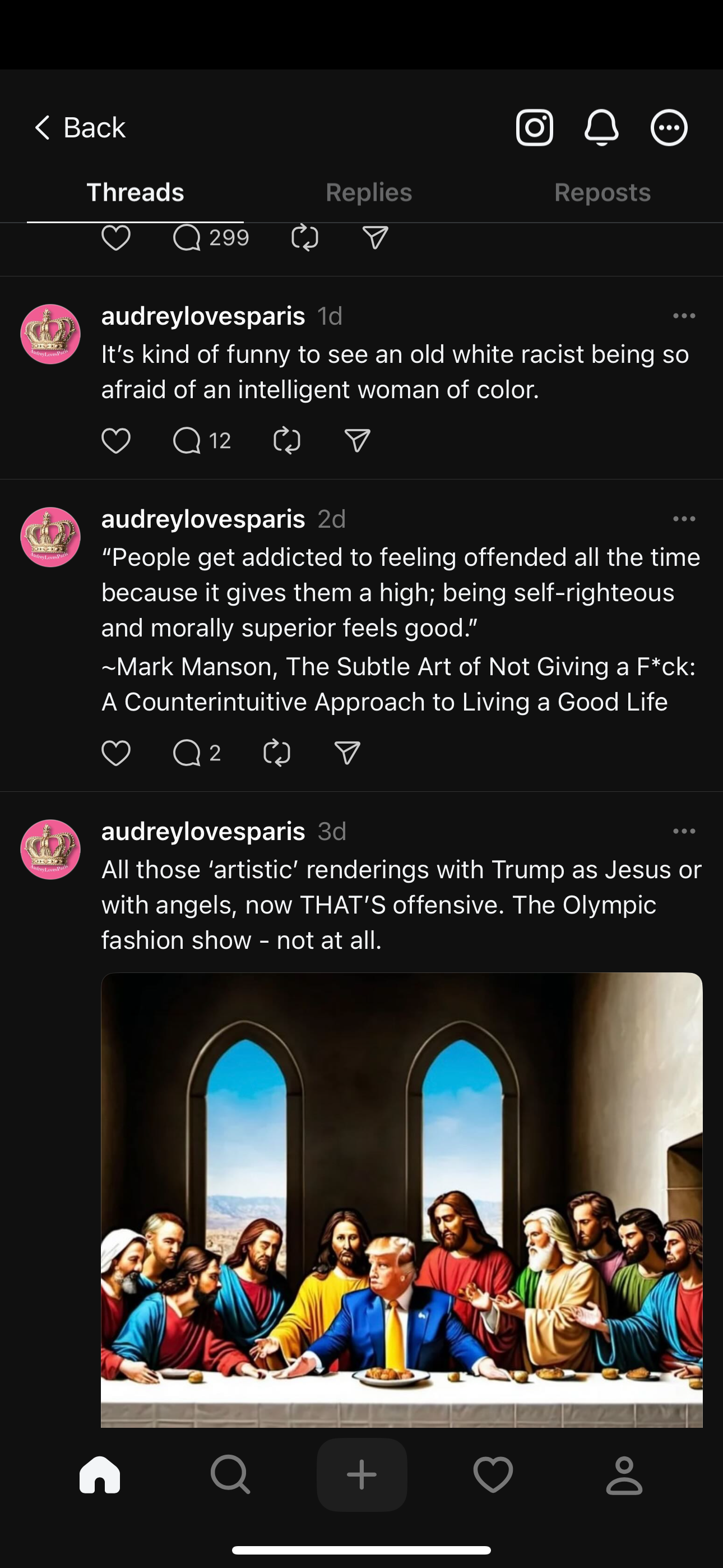The height and width of the screenshot is (1568, 723).
Task: Open the profile person icon
Action: tap(624, 1474)
